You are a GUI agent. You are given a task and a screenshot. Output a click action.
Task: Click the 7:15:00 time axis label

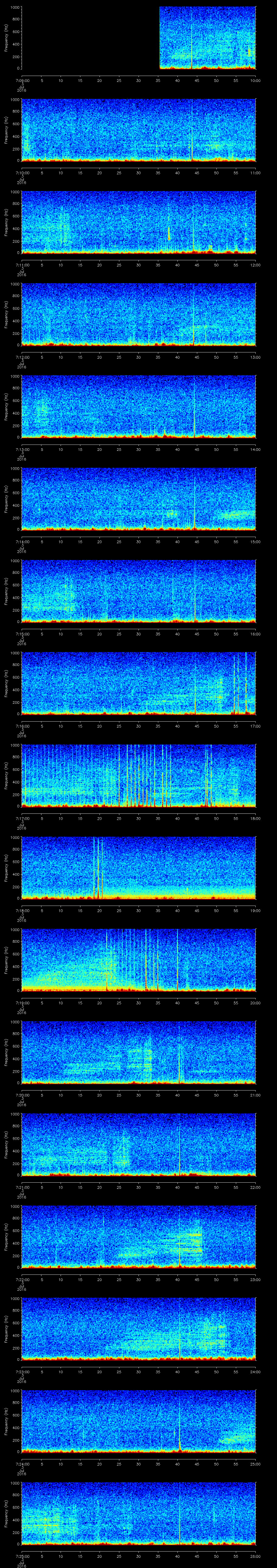[22, 633]
